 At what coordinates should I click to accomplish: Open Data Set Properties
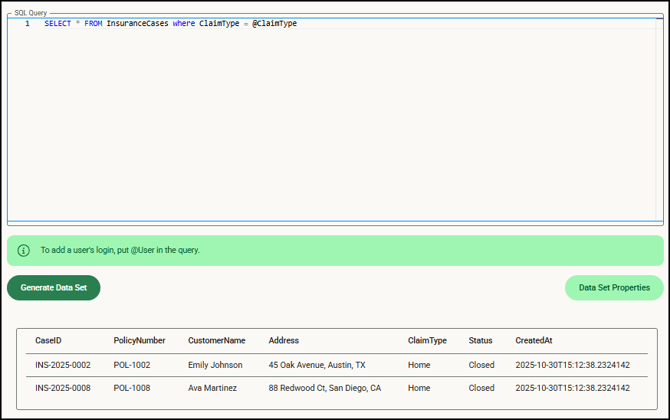coord(613,288)
